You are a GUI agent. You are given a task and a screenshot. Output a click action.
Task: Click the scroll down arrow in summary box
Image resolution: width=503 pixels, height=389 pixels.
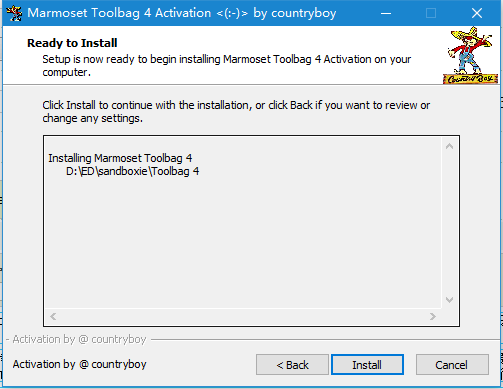[x=449, y=300]
